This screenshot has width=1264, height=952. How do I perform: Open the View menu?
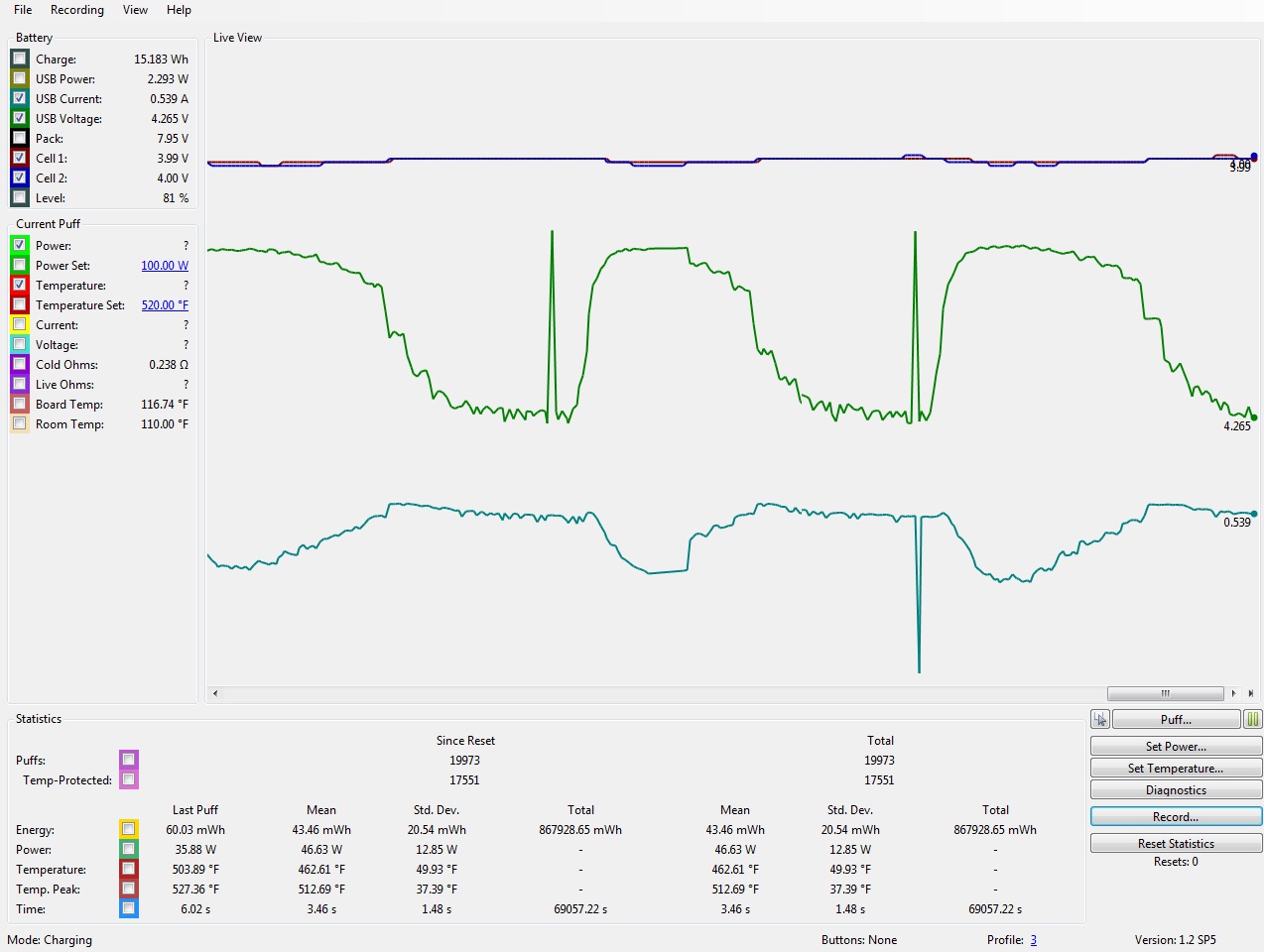pos(135,10)
